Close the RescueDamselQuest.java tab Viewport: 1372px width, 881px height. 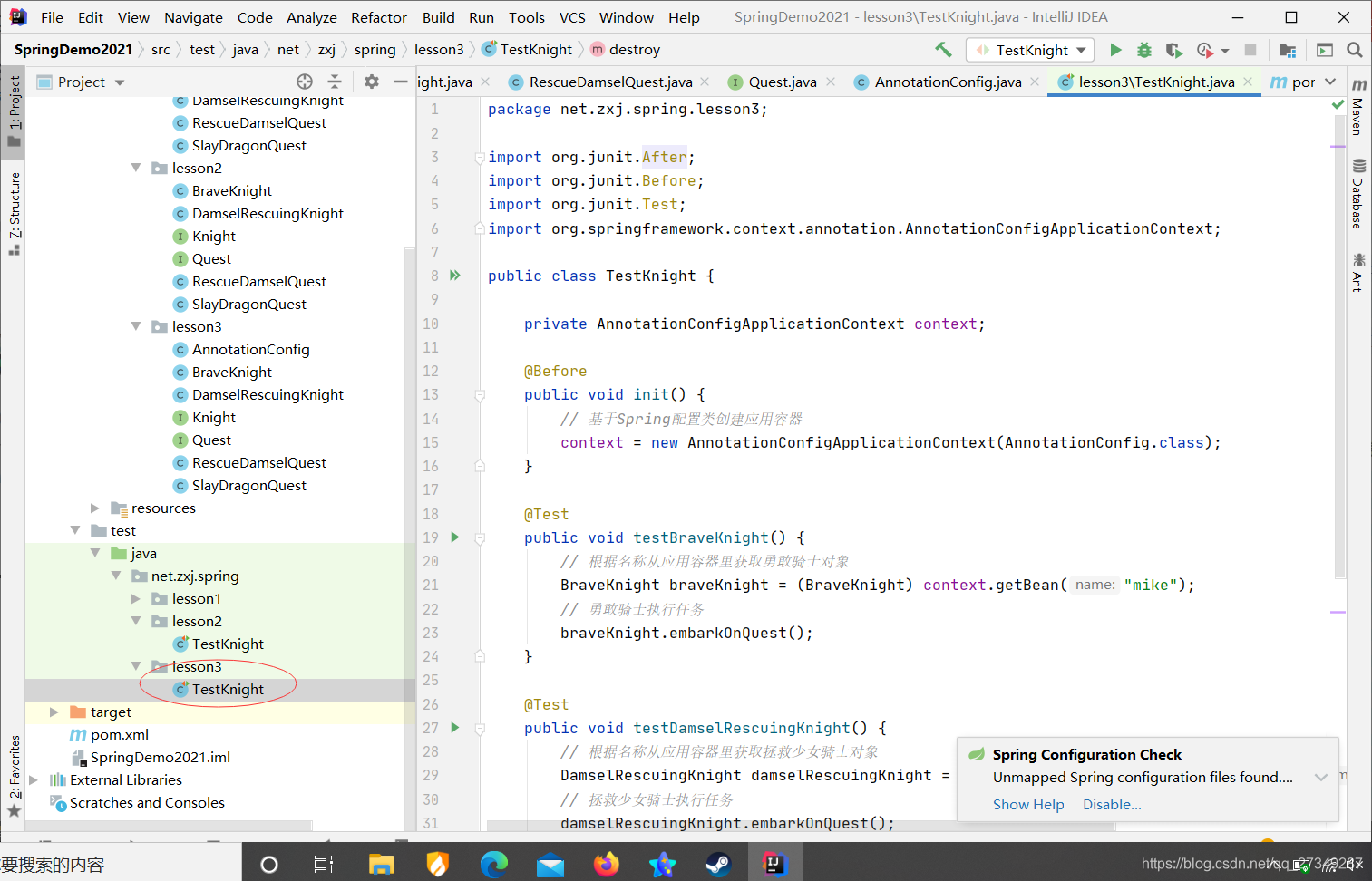(705, 82)
